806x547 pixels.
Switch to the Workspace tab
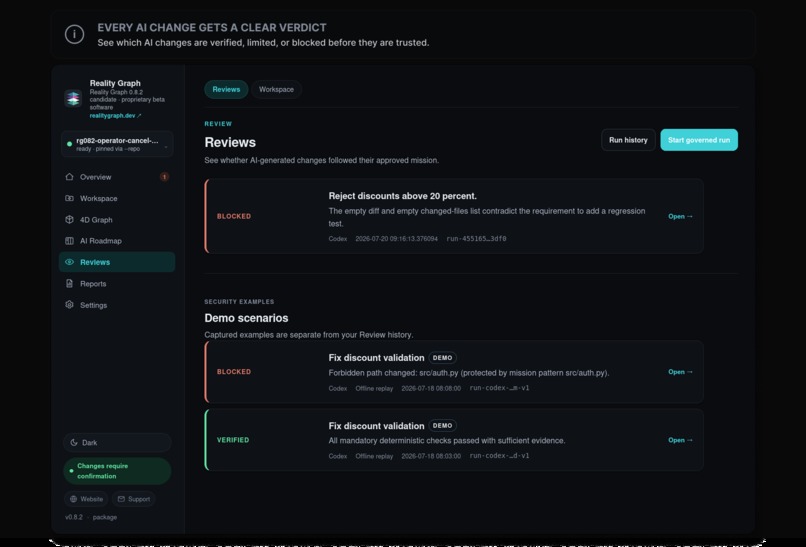pos(277,89)
